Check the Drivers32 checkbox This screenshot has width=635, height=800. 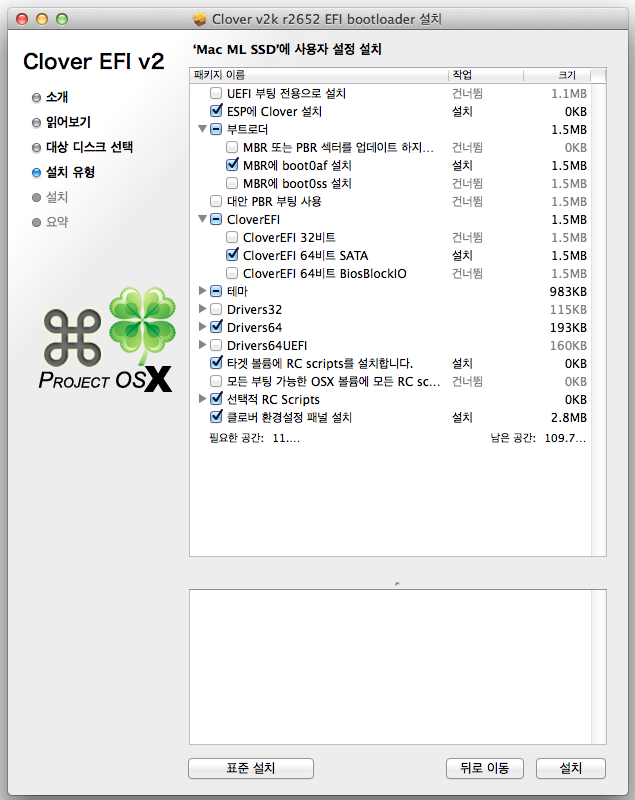[x=216, y=309]
